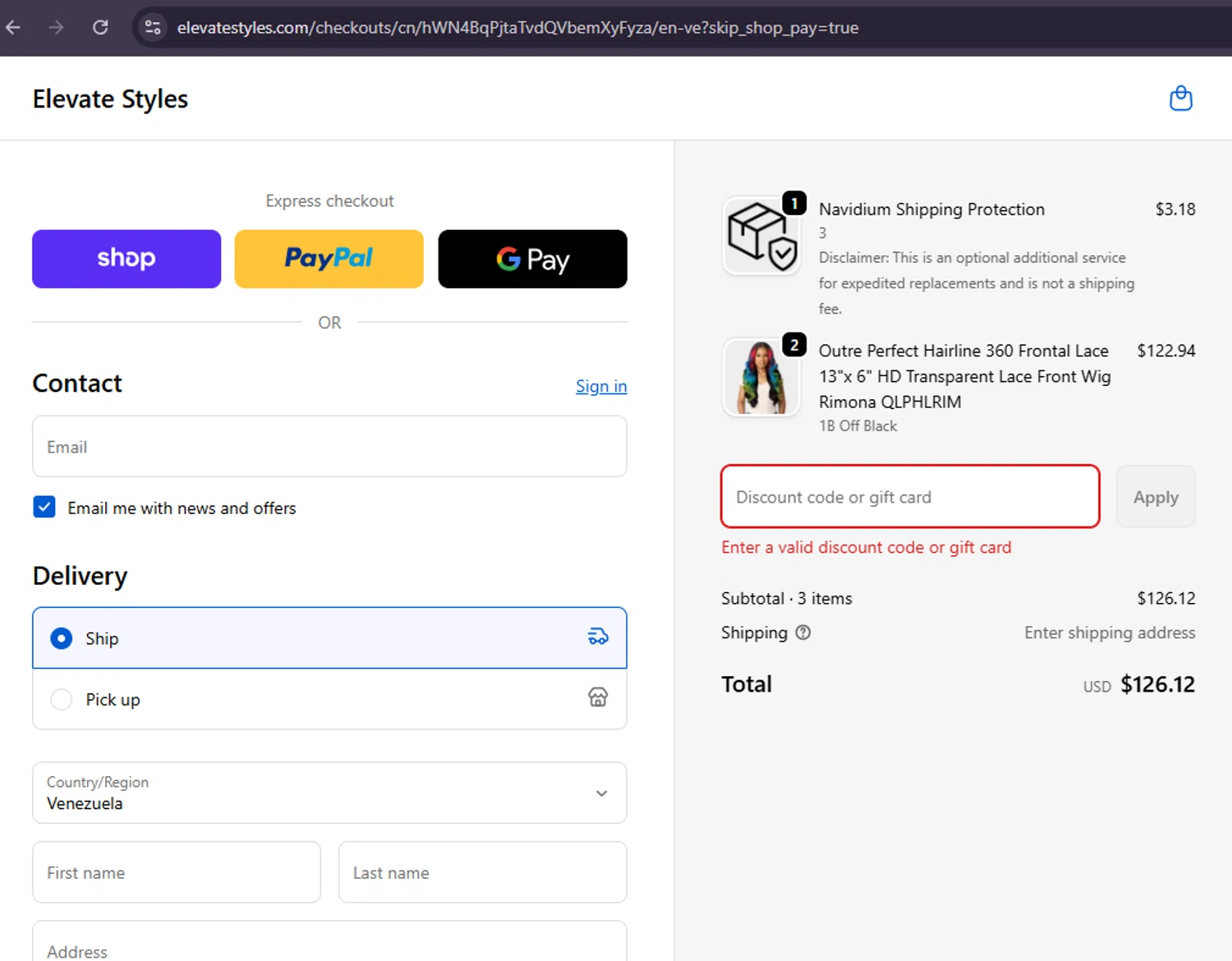1232x961 pixels.
Task: Open the shopping bag cart icon
Action: click(1180, 99)
